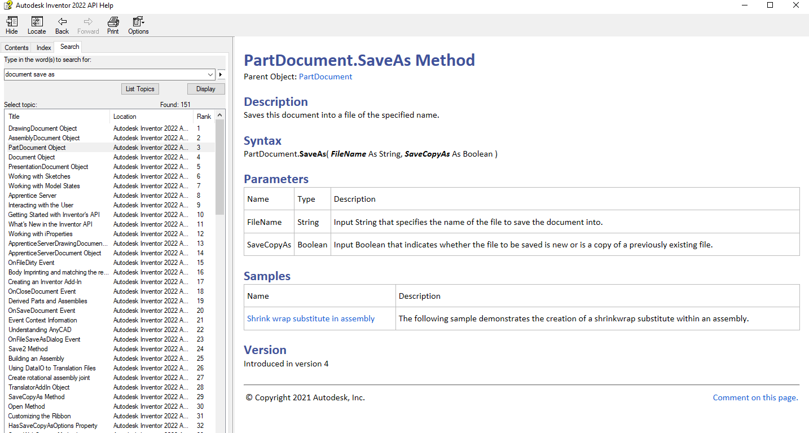
Task: Click the results list scroll up arrow
Action: 220,115
